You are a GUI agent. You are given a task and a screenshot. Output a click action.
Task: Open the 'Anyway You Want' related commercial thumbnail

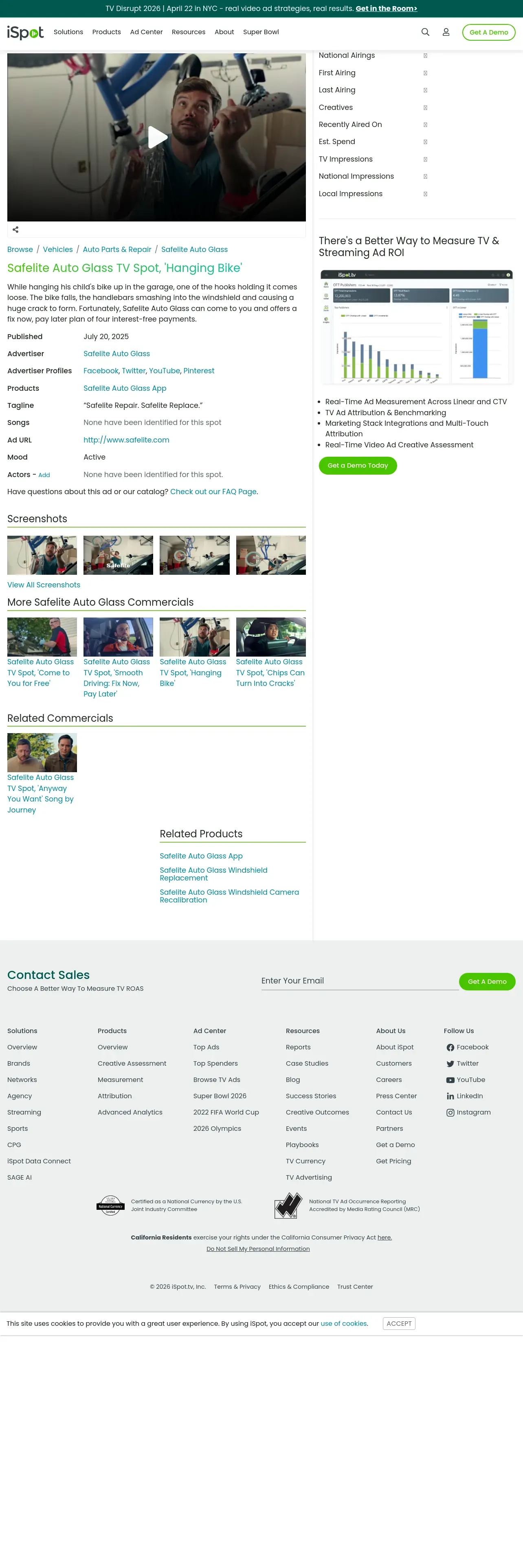pos(42,753)
